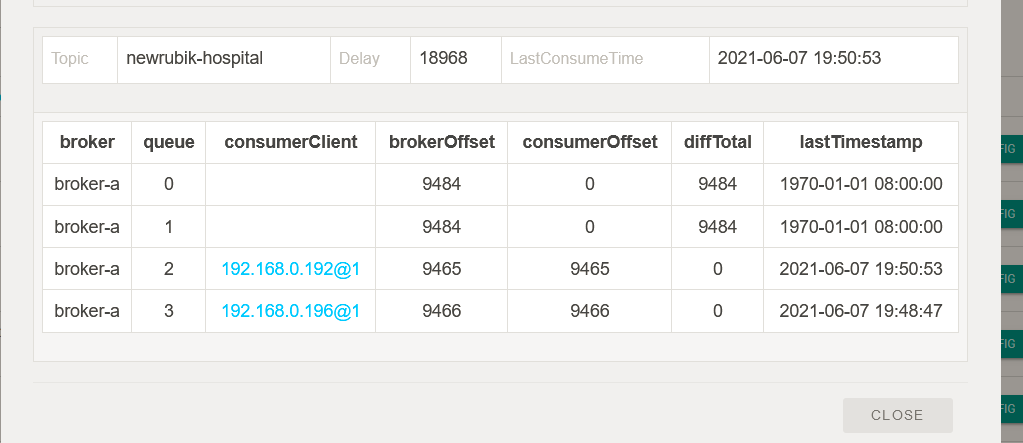Select the consumerOffset column header
The image size is (1023, 443).
click(x=590, y=142)
